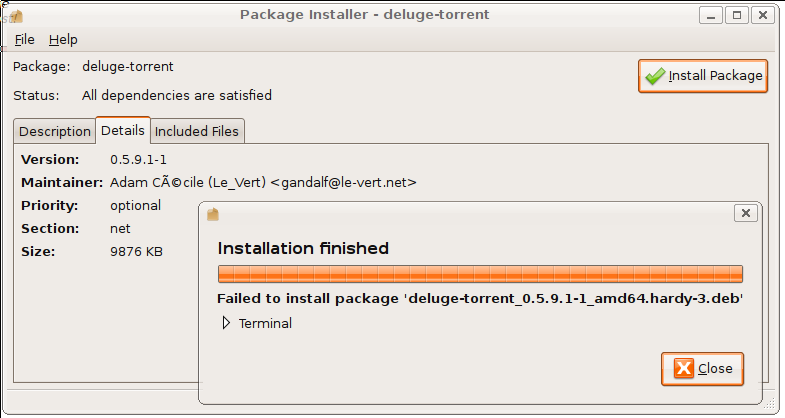785x418 pixels.
Task: Switch to the Description tab
Action: point(55,131)
